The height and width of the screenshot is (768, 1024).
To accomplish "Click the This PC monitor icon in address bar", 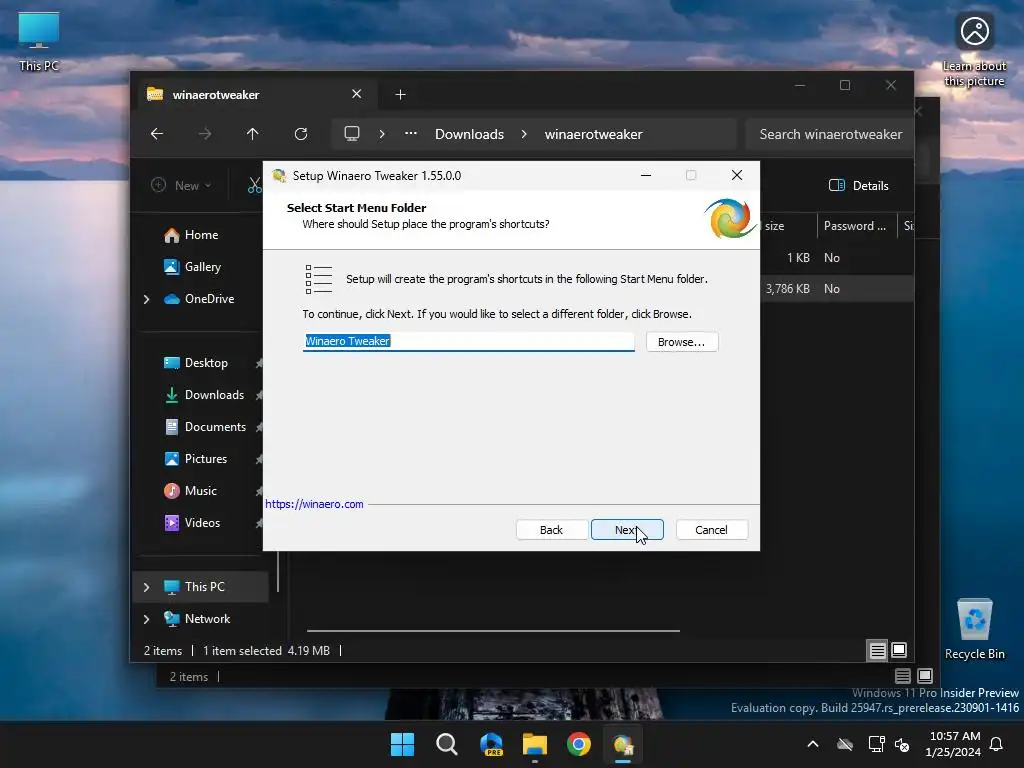I will (352, 134).
